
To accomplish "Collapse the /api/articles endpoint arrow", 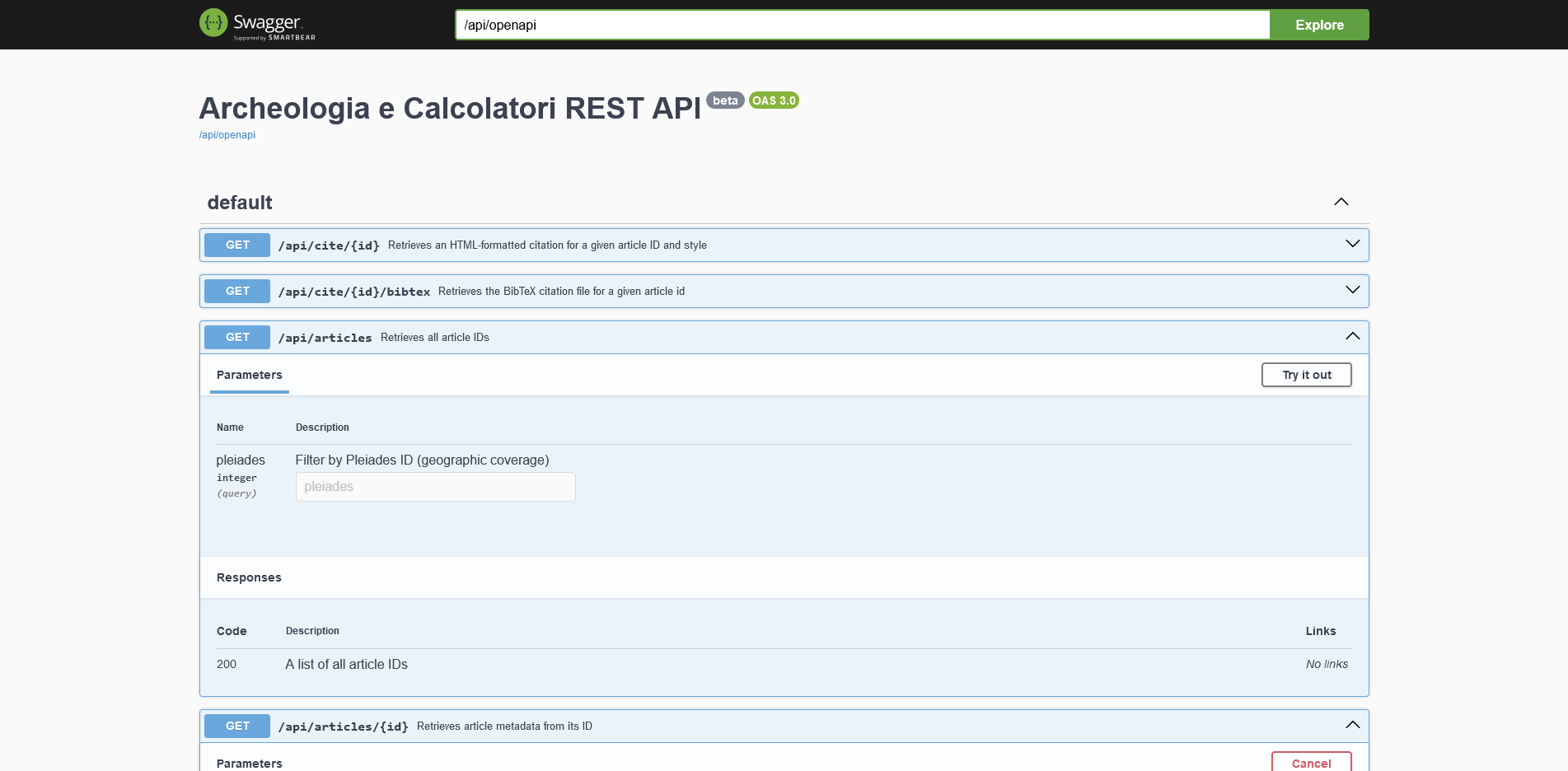I will (1352, 336).
